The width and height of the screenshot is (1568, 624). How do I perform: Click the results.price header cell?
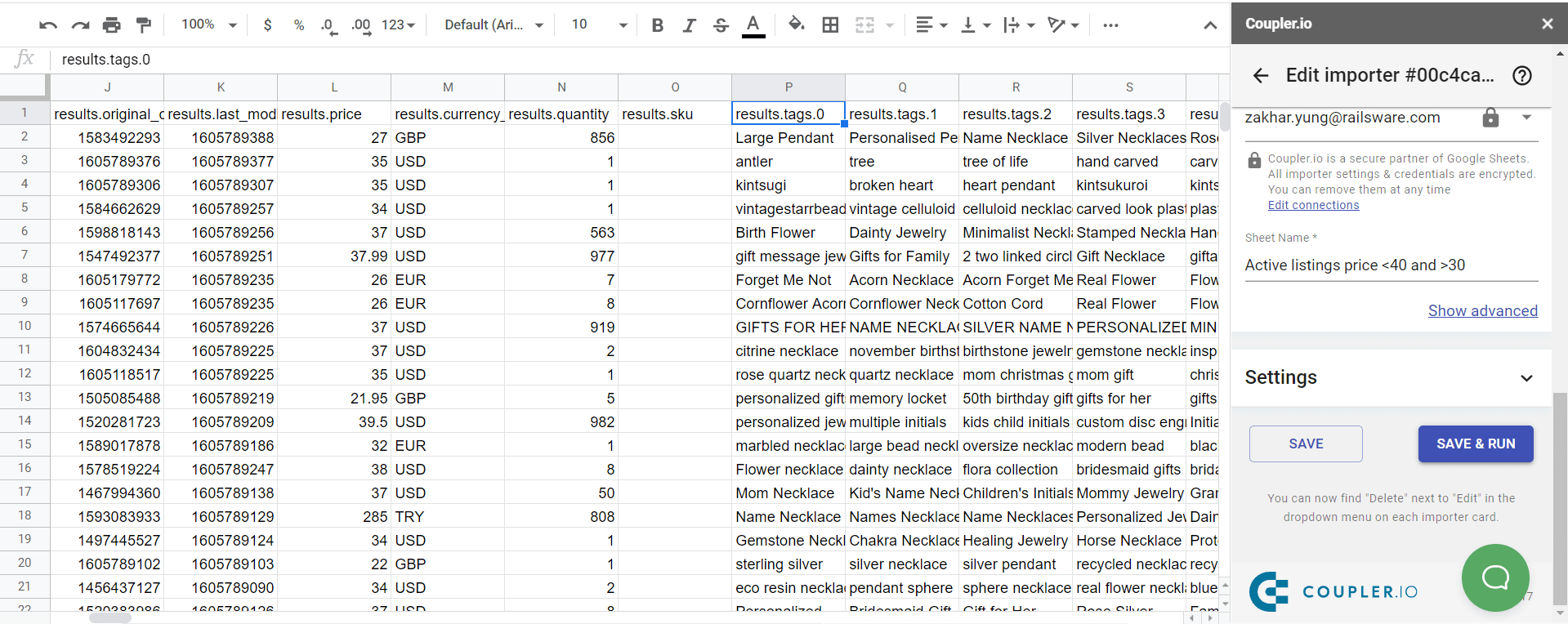pos(333,114)
